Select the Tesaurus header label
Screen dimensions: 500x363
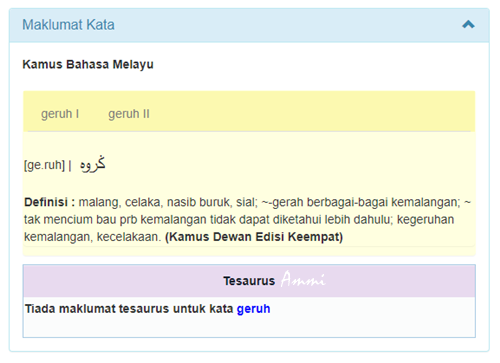tap(249, 281)
